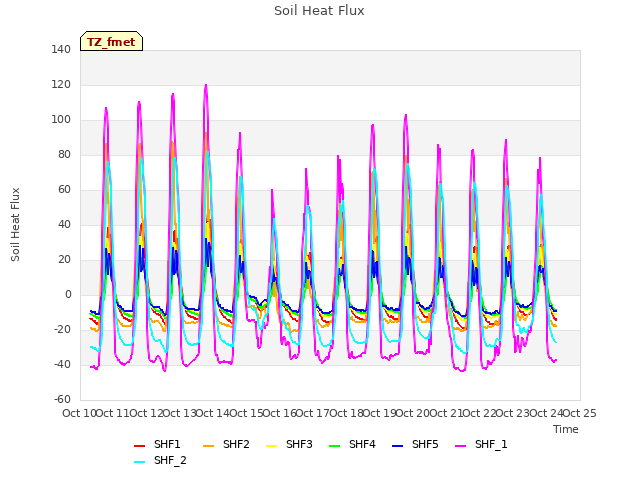
Task: Click the green SHF4 legend swatch
Action: click(x=335, y=446)
